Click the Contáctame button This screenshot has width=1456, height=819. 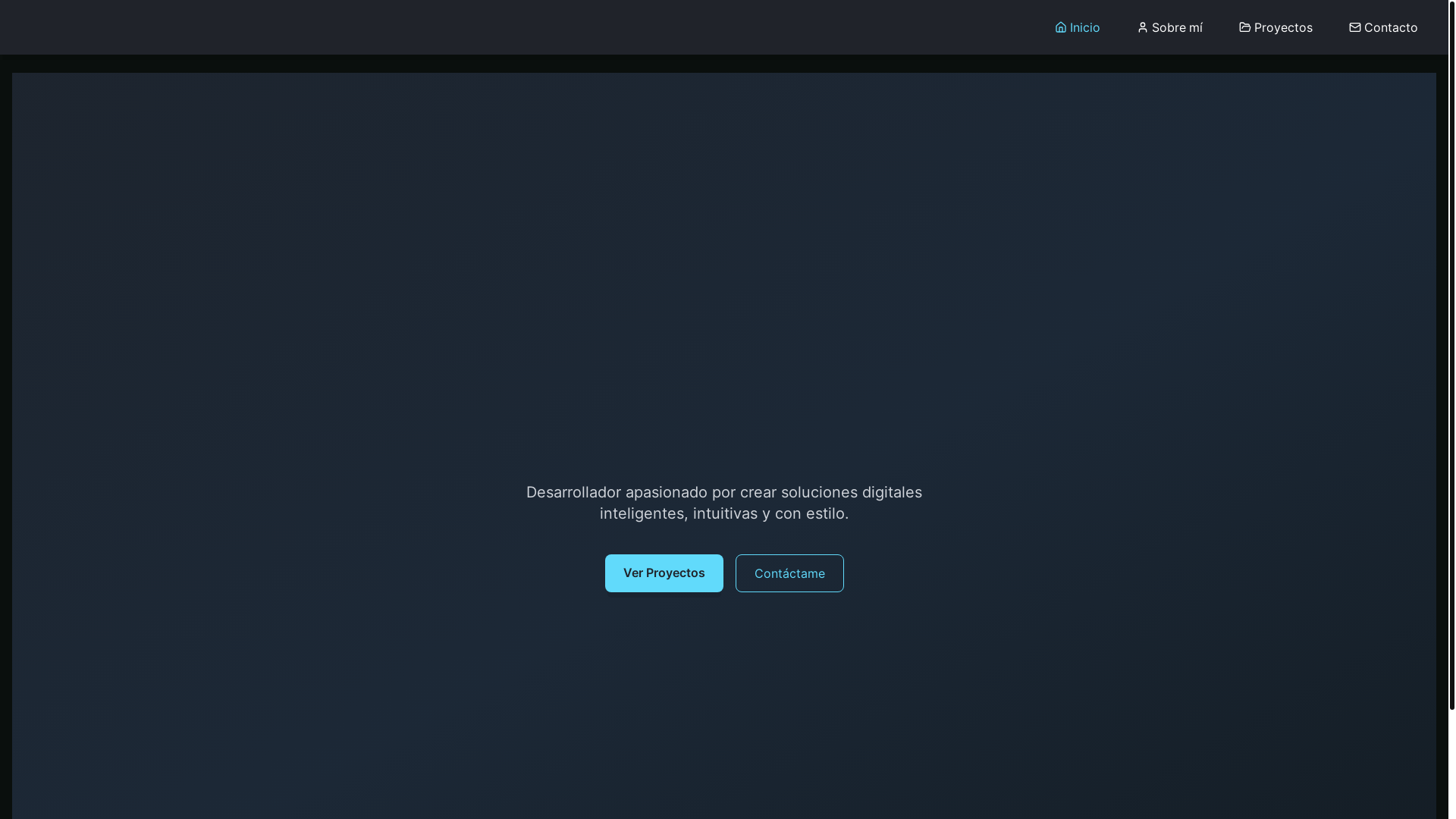point(789,573)
